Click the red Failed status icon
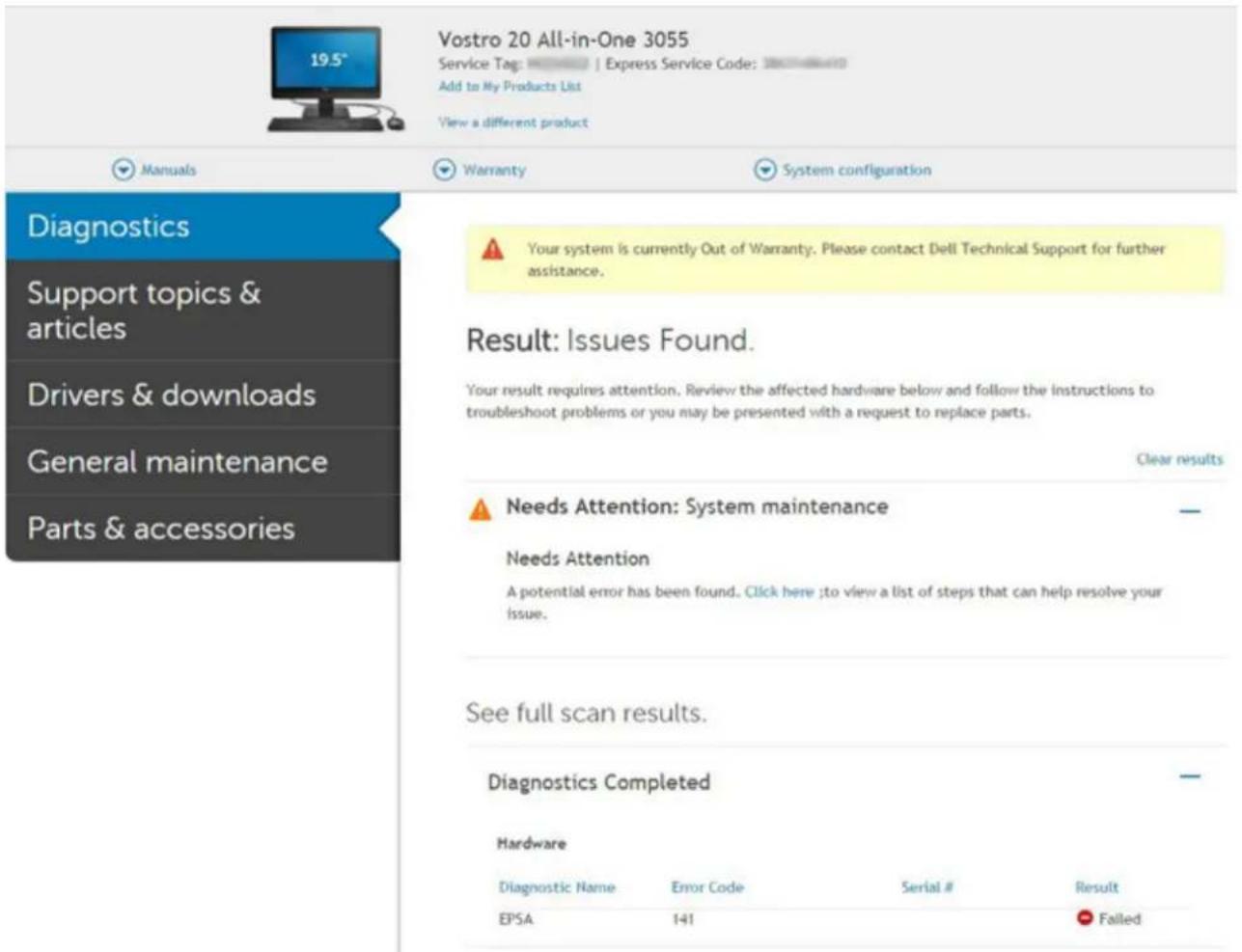Screen dimensions: 1242x952 tap(1085, 918)
